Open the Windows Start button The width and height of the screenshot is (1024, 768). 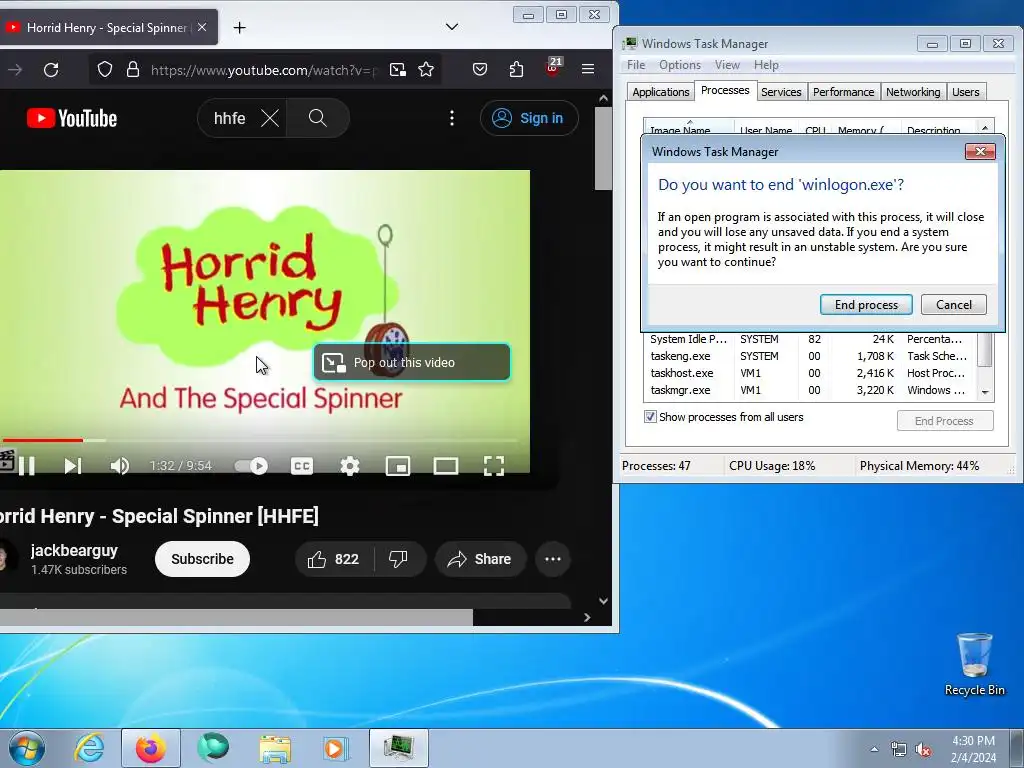point(27,748)
